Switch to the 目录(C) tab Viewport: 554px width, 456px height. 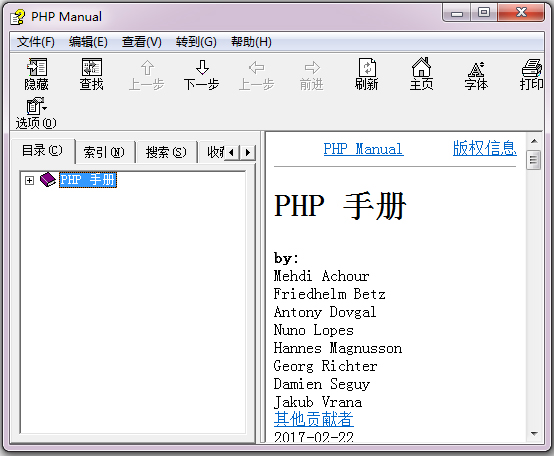(43, 151)
